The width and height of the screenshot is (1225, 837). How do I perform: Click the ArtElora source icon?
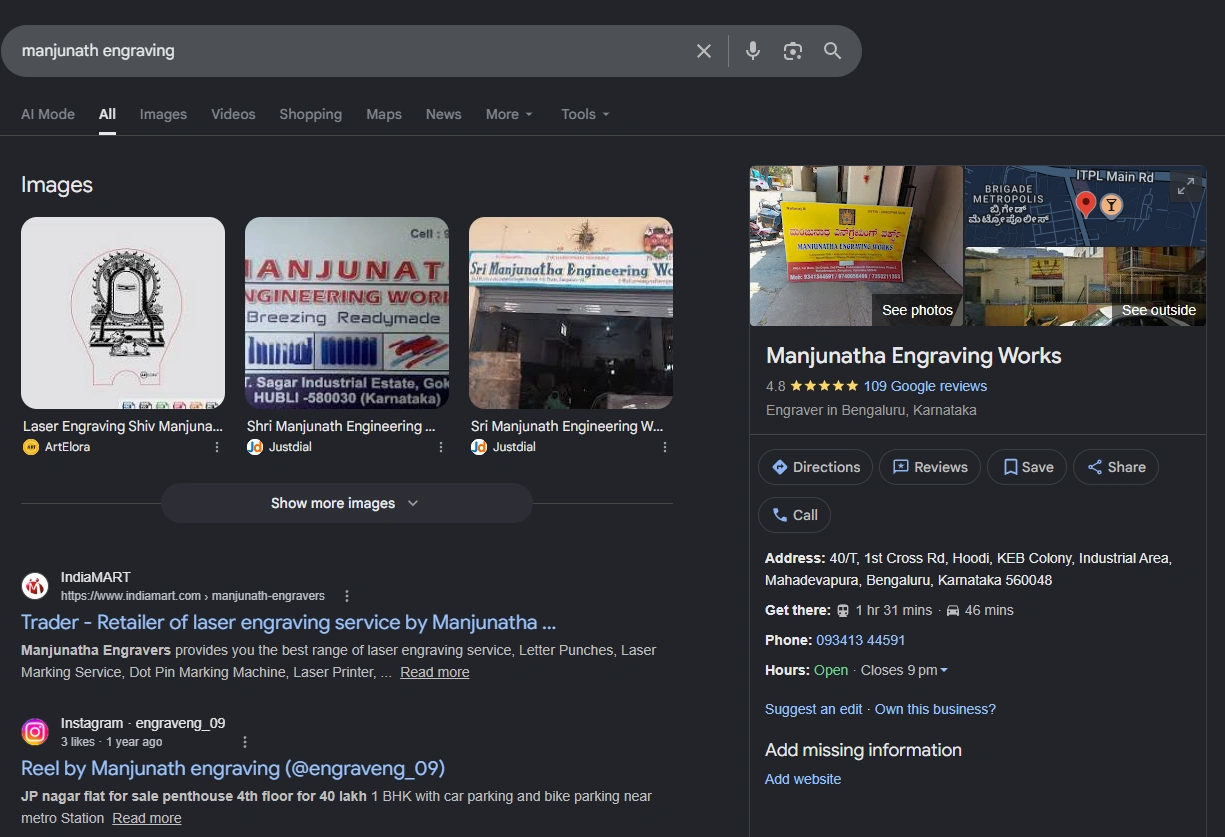click(31, 447)
